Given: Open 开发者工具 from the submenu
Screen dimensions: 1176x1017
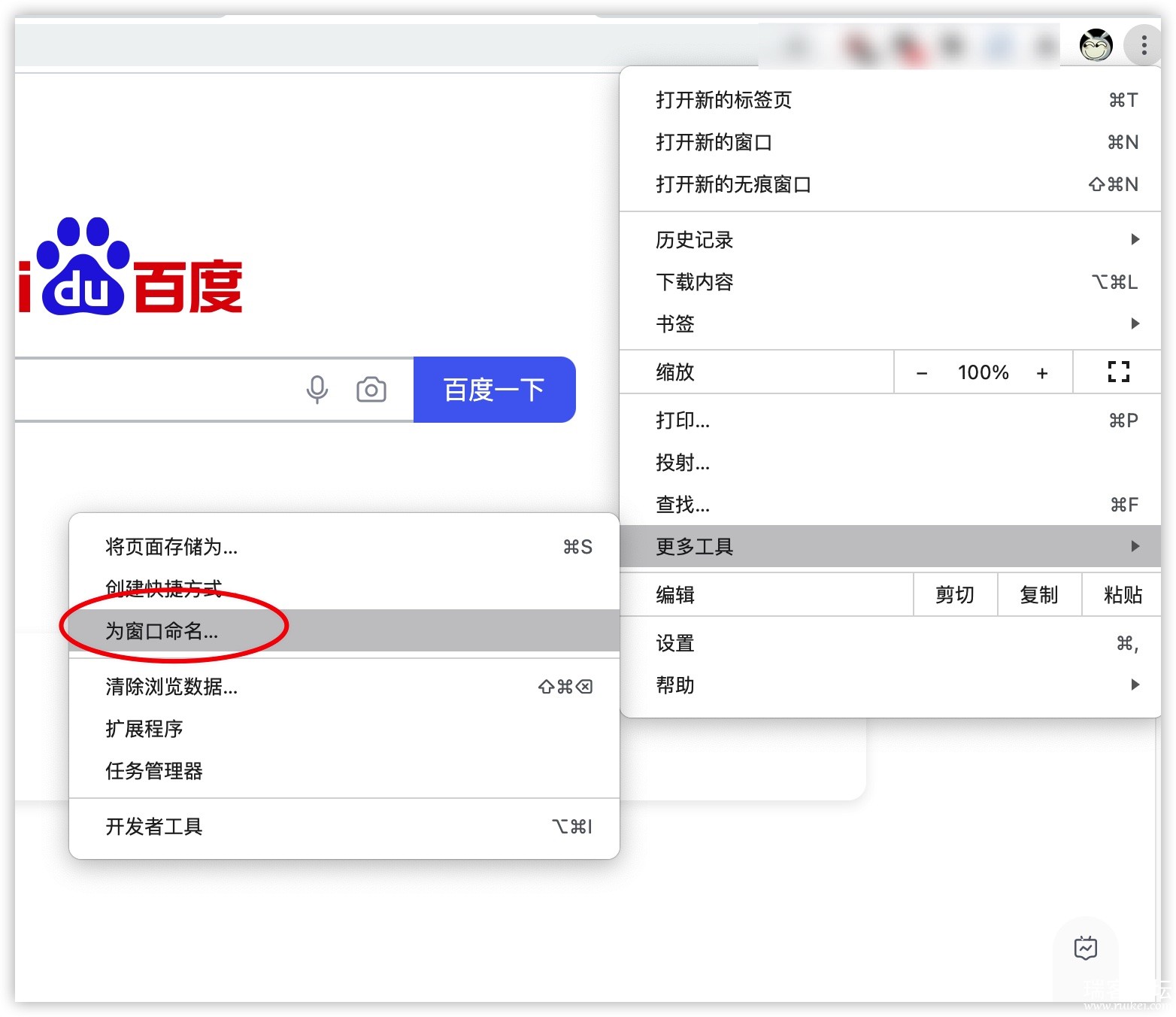Looking at the screenshot, I should (344, 827).
